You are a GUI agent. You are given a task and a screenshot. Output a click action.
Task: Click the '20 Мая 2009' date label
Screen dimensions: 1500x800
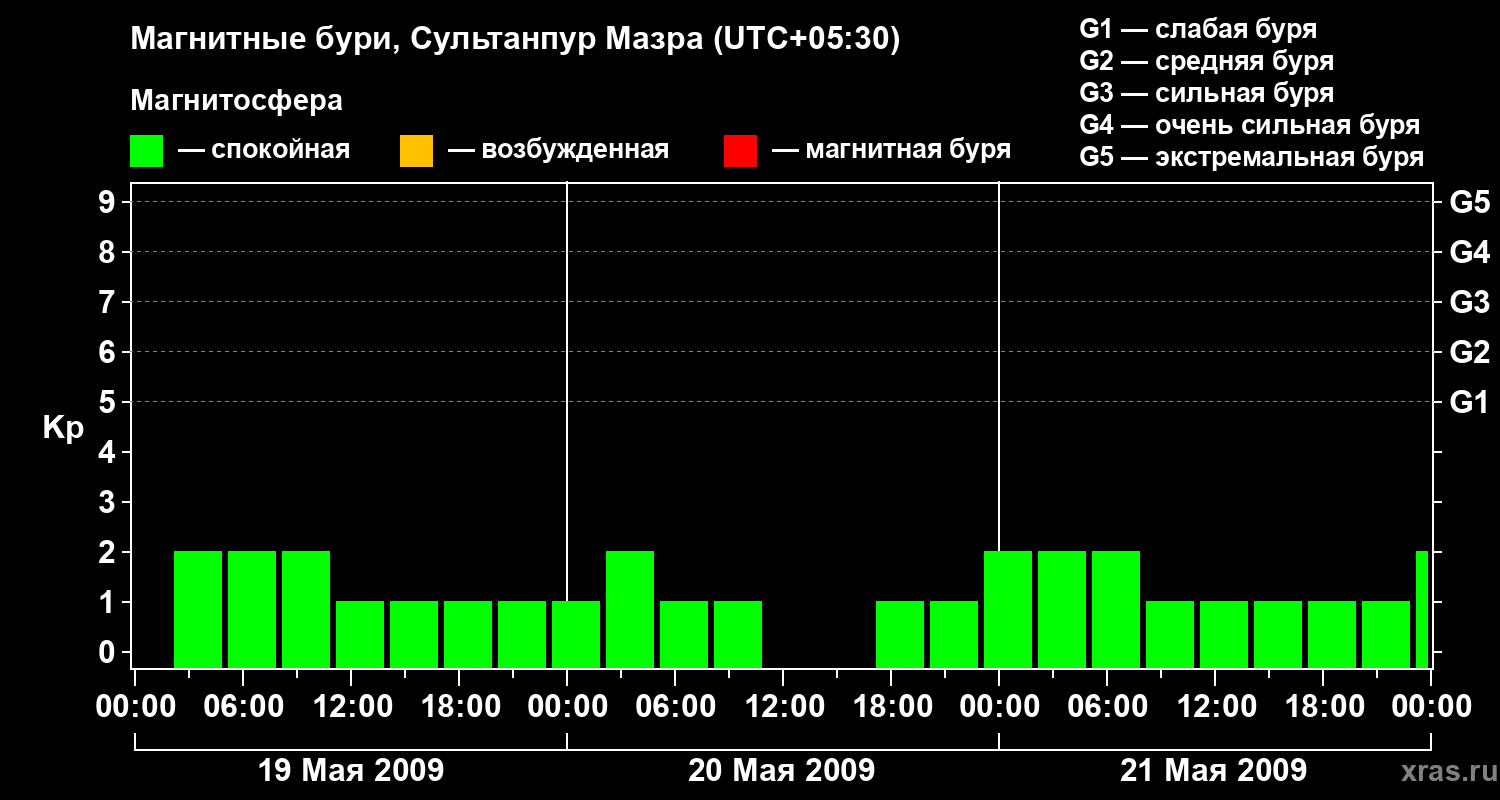[x=782, y=771]
